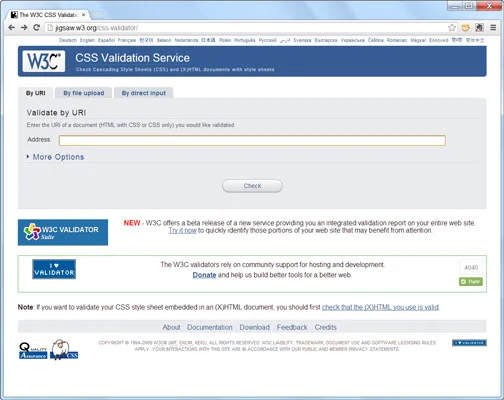
Task: Switch to the By URI tab
Action: [36, 93]
